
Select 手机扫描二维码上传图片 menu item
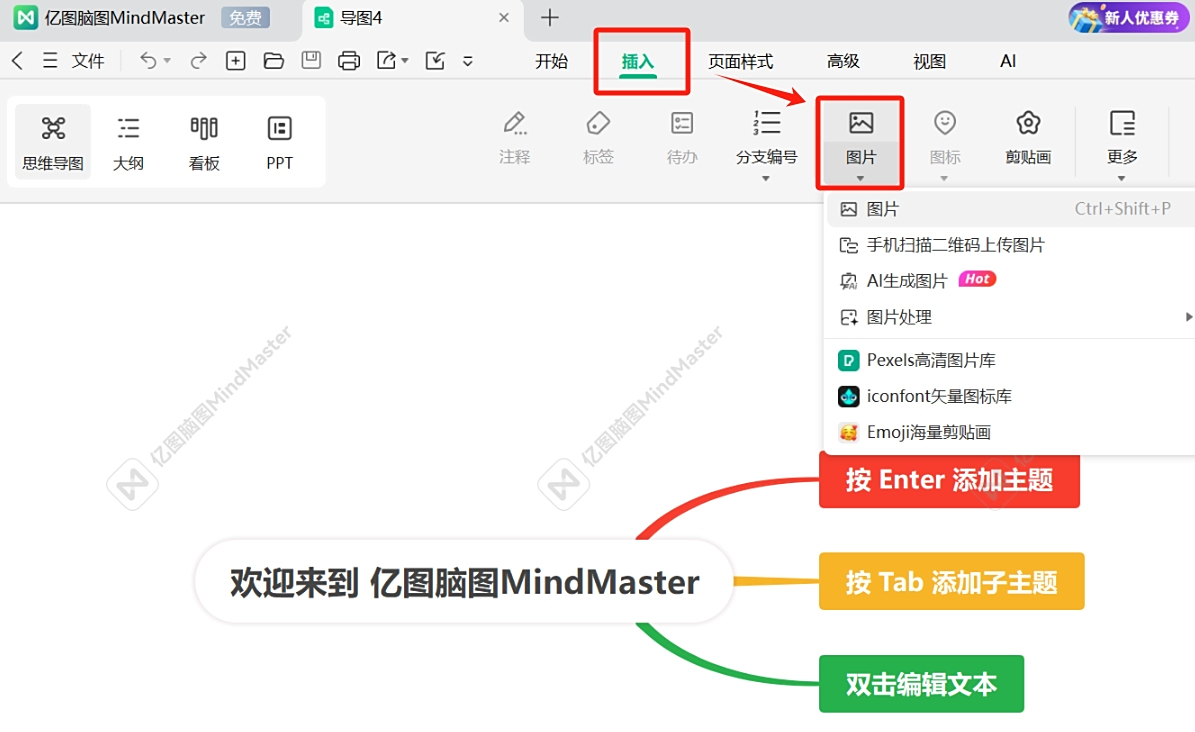pos(1011,245)
